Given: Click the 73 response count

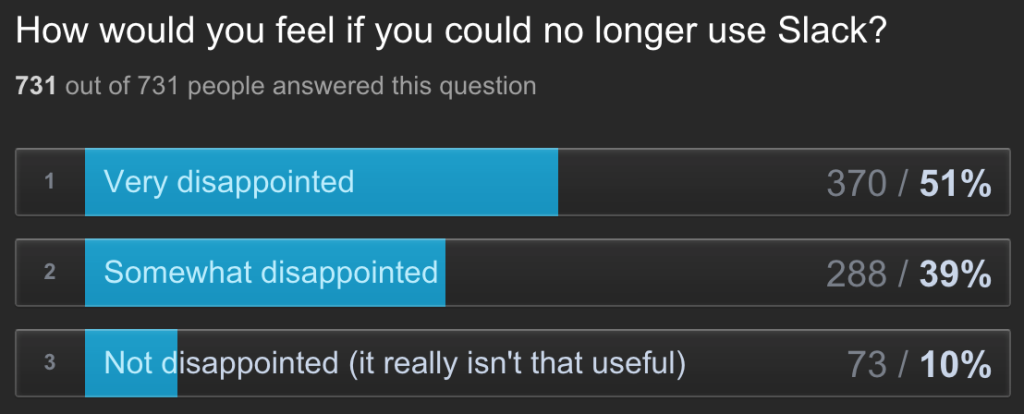Looking at the screenshot, I should (866, 365).
